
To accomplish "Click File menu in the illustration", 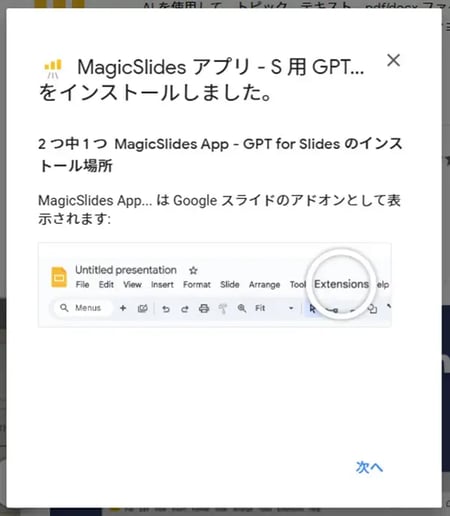I will [82, 284].
